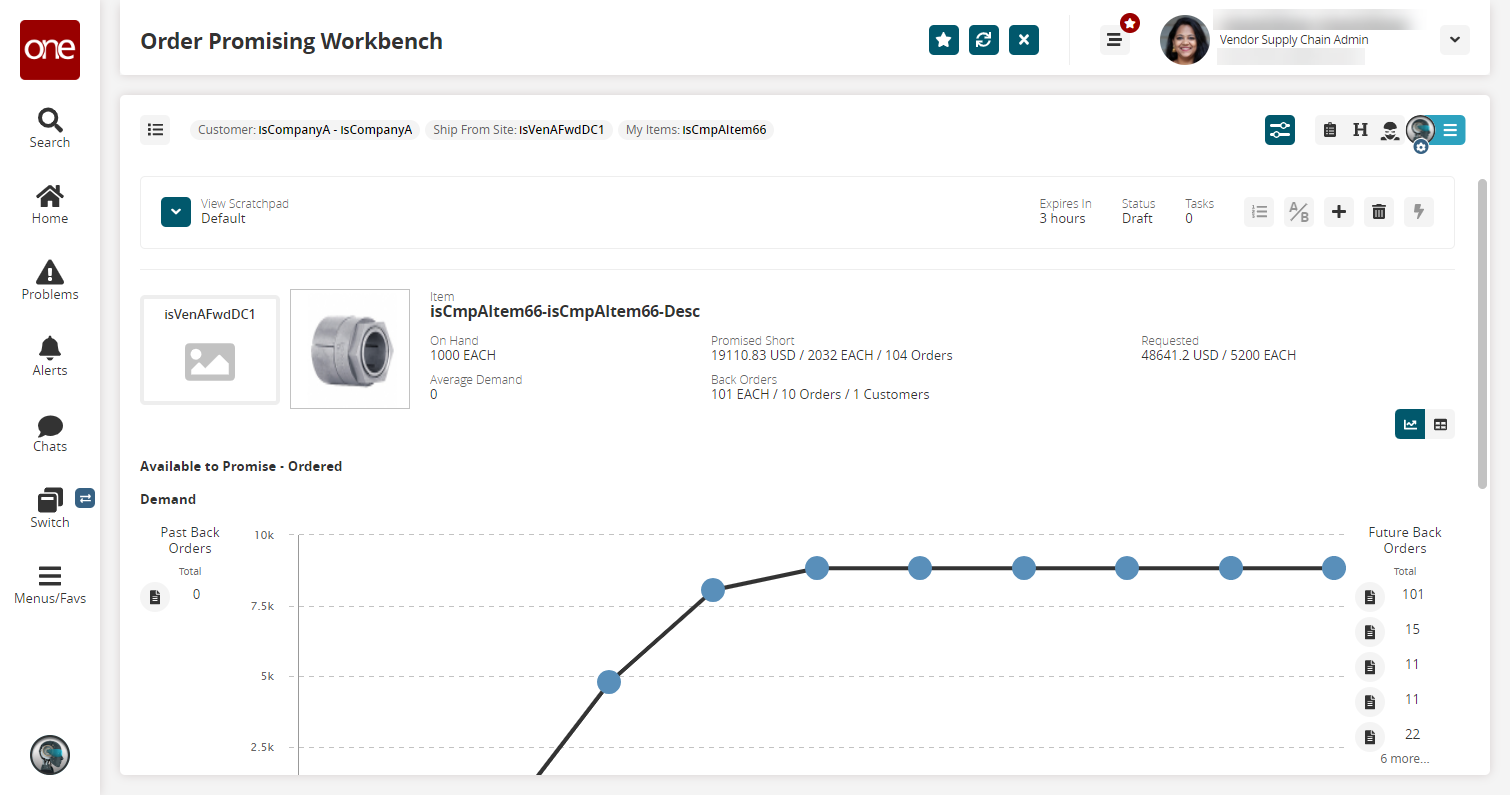Click the 5k demand chart data point
1510x795 pixels.
click(609, 682)
